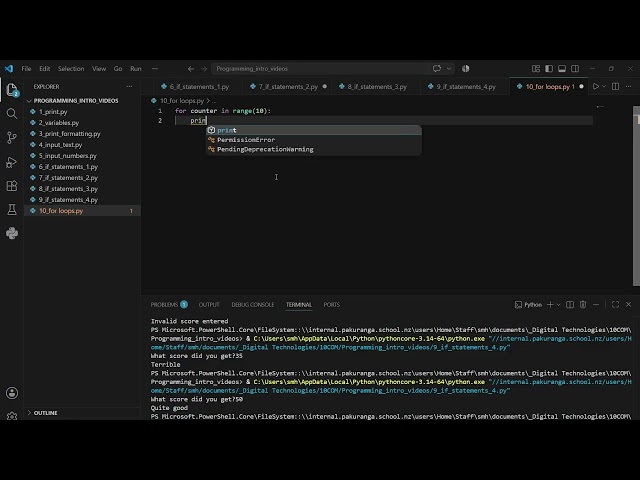Open the Edit menu

[44, 69]
